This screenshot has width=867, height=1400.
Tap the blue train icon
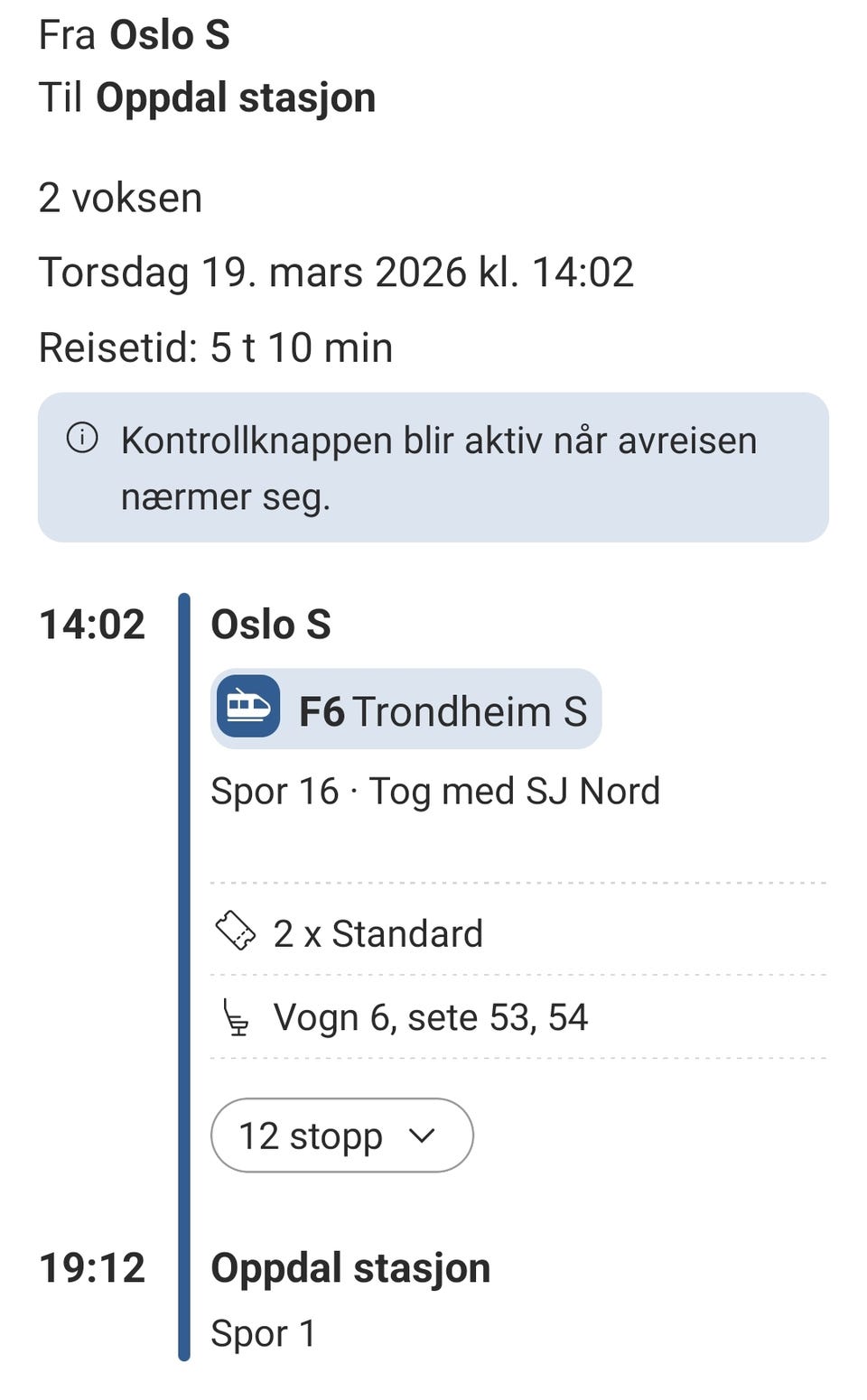(247, 707)
